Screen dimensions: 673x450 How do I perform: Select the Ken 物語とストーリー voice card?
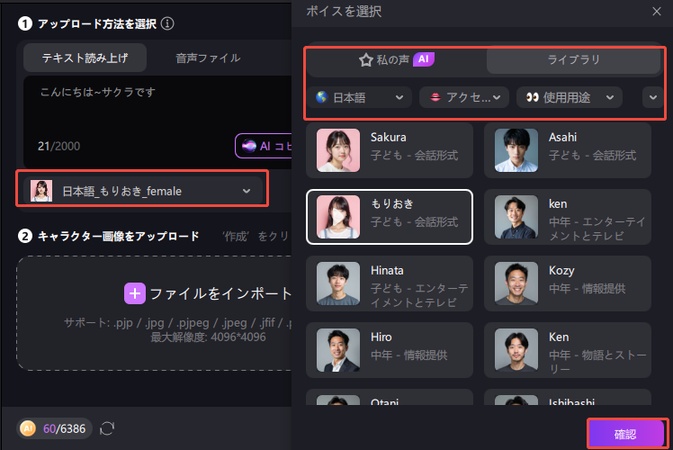coord(567,350)
